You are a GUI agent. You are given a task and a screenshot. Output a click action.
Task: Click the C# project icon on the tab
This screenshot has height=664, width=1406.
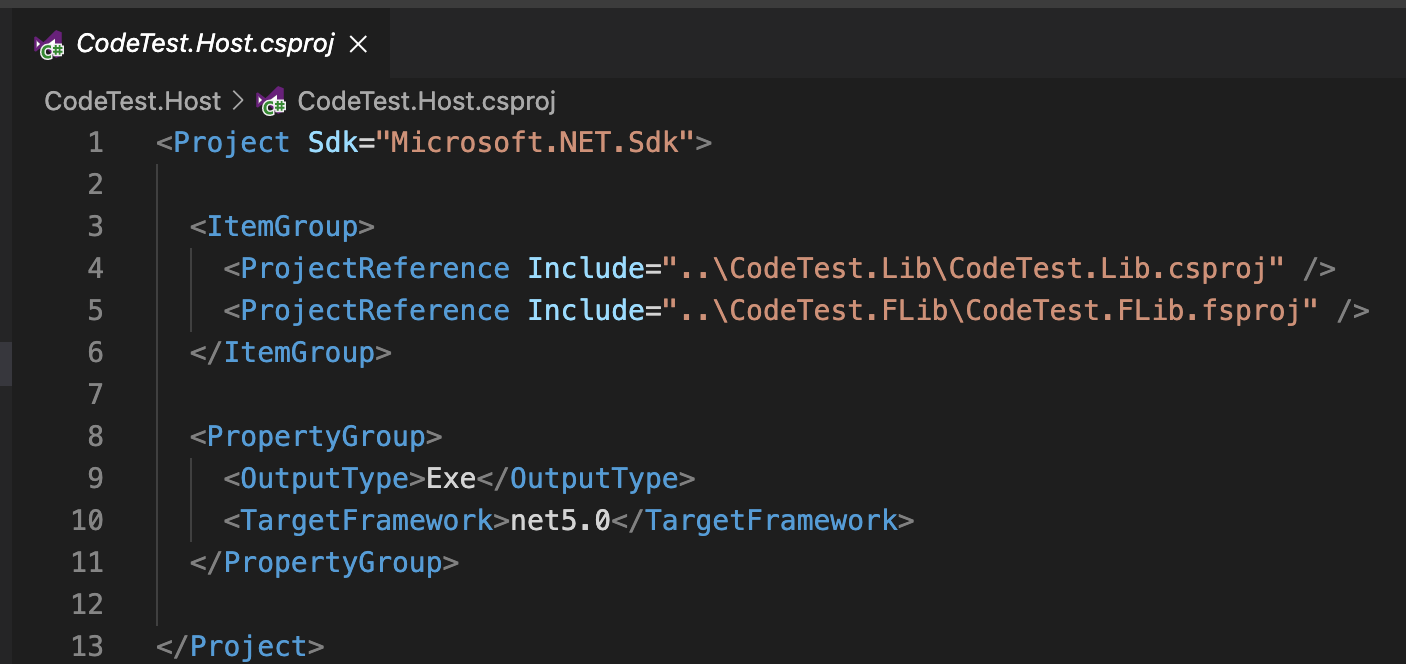(x=47, y=43)
